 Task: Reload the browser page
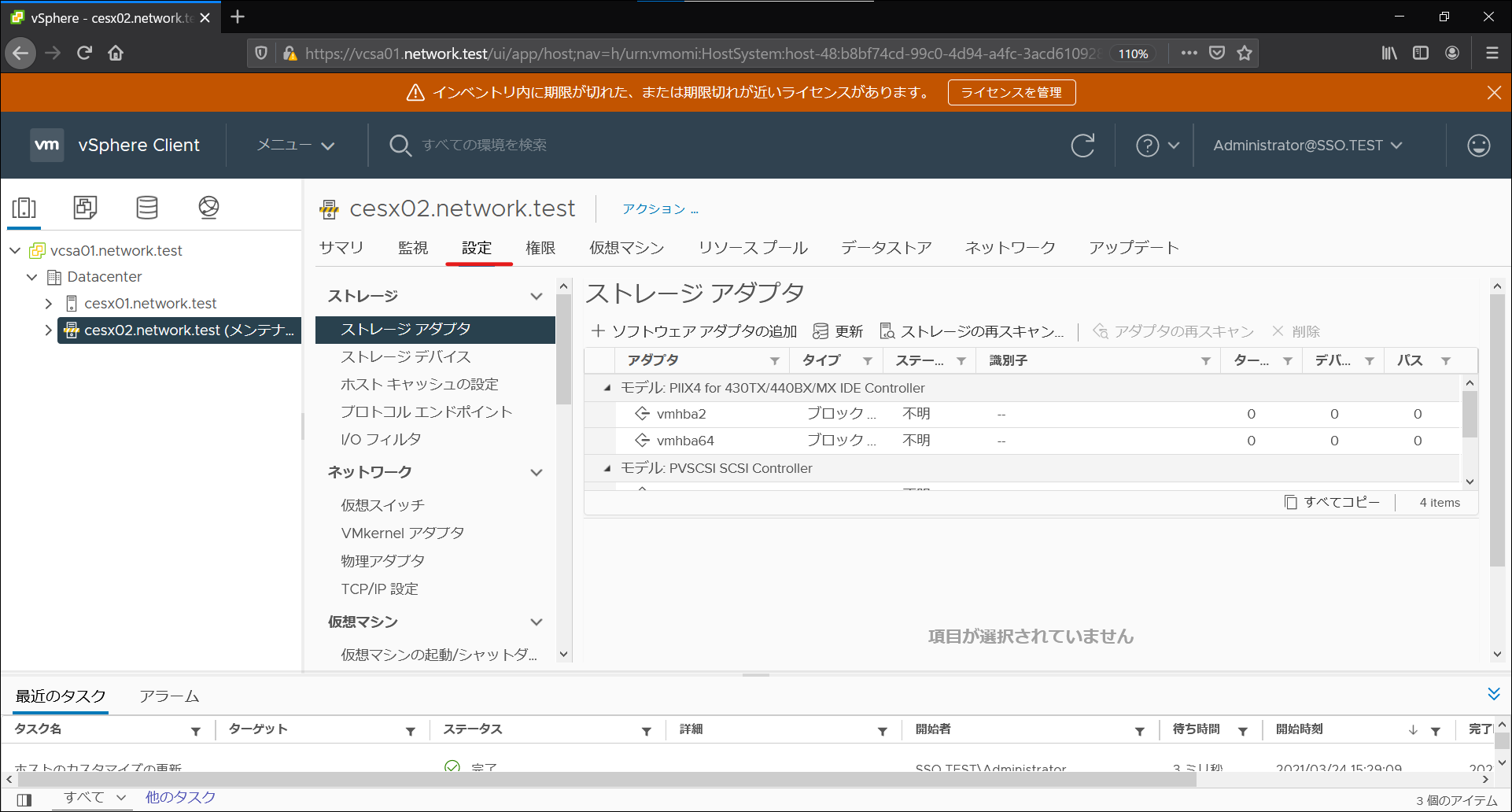pyautogui.click(x=84, y=53)
